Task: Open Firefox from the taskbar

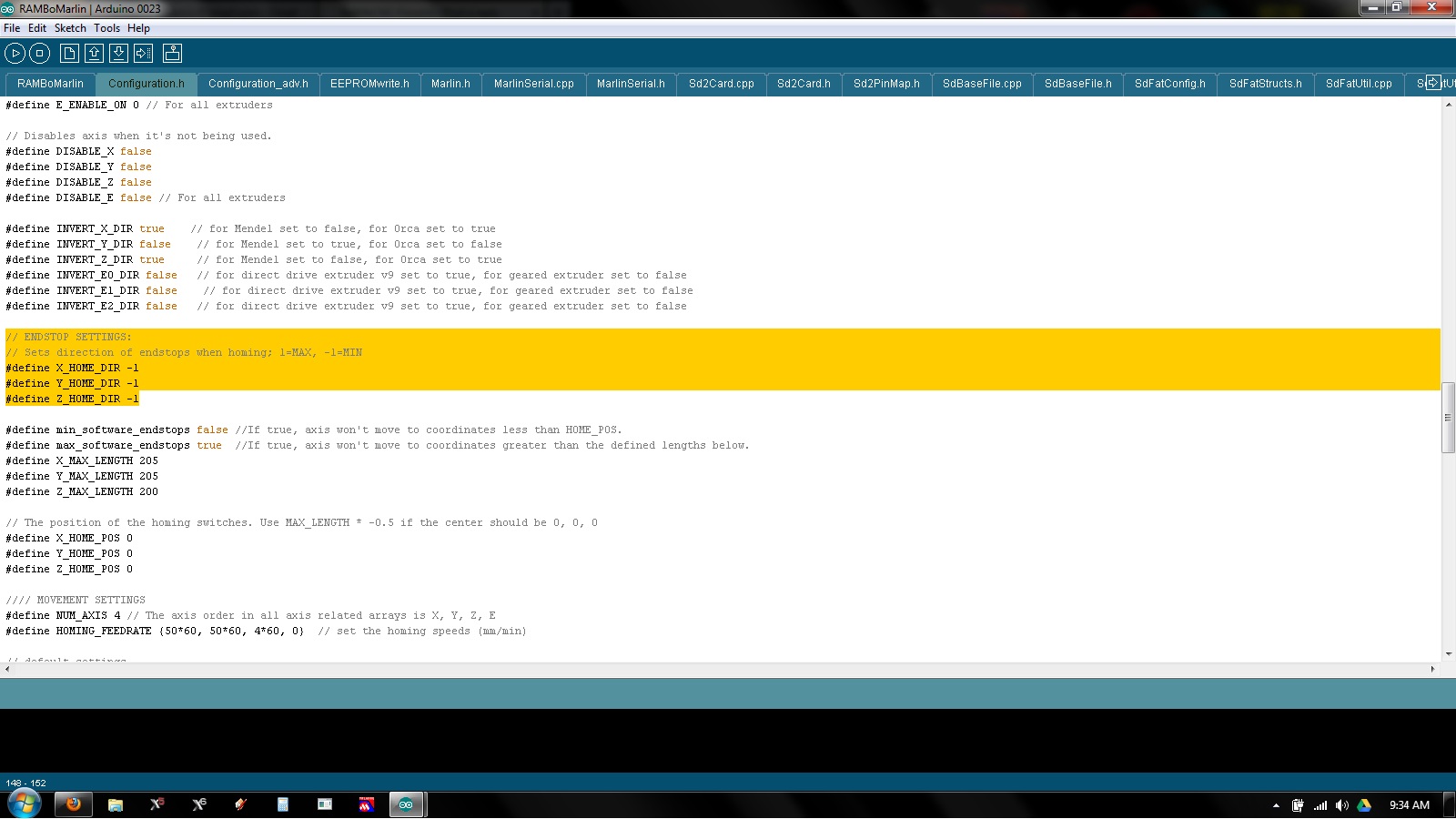Action: click(74, 804)
